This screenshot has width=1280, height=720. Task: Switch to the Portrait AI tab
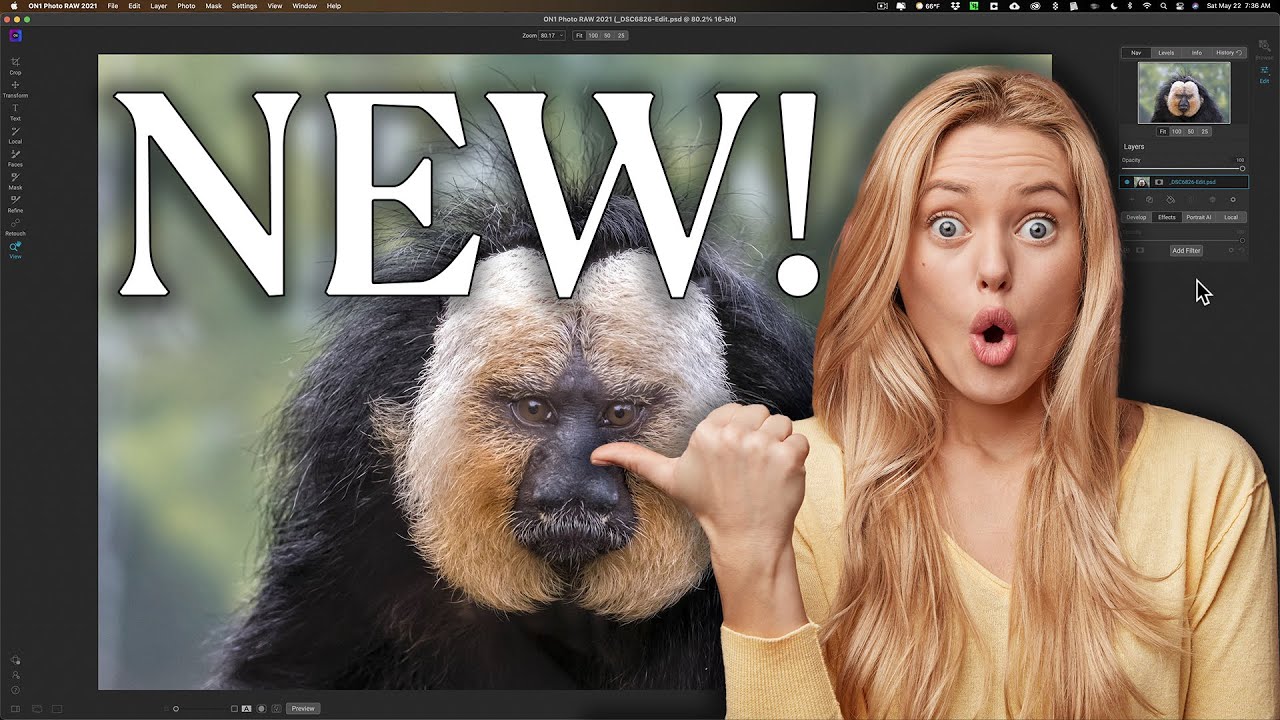point(1198,217)
